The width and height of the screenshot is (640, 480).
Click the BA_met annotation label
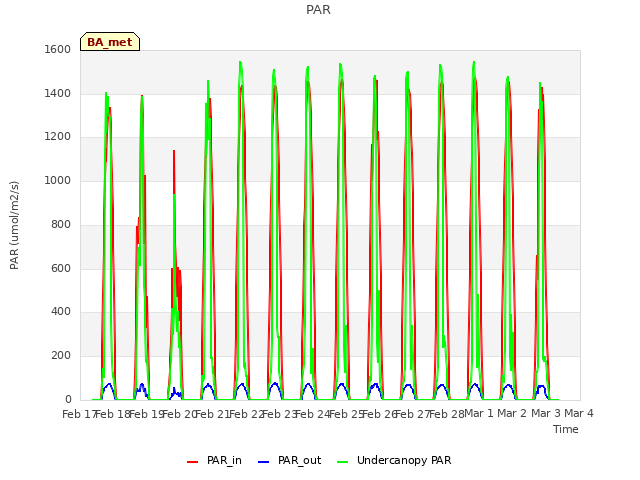pyautogui.click(x=110, y=42)
